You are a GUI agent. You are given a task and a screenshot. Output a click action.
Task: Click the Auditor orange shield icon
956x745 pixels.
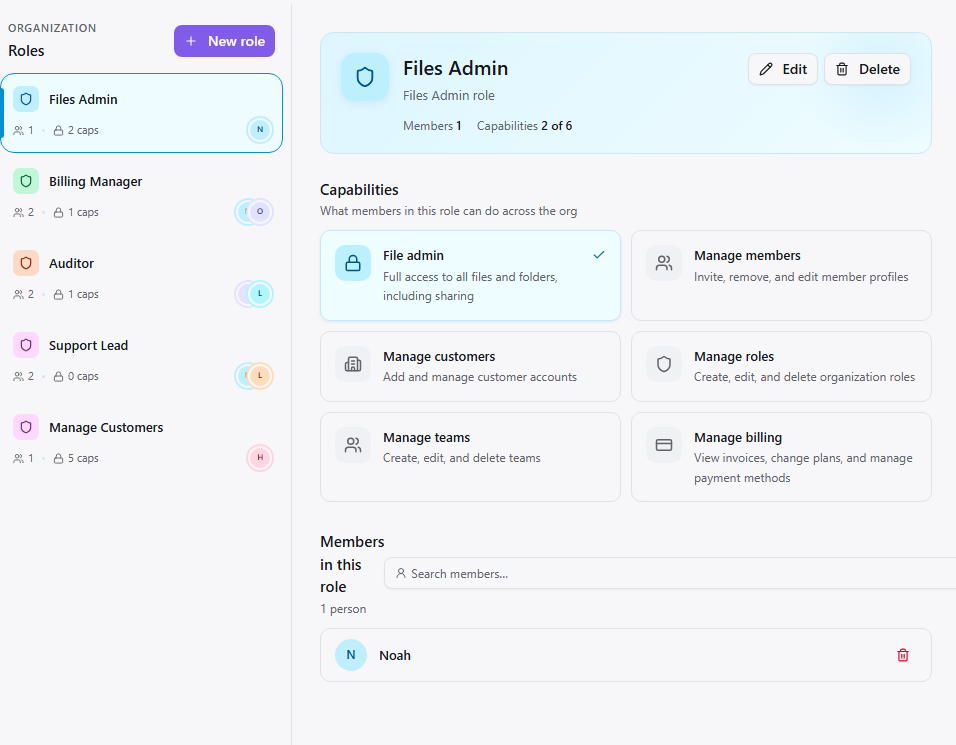[26, 263]
